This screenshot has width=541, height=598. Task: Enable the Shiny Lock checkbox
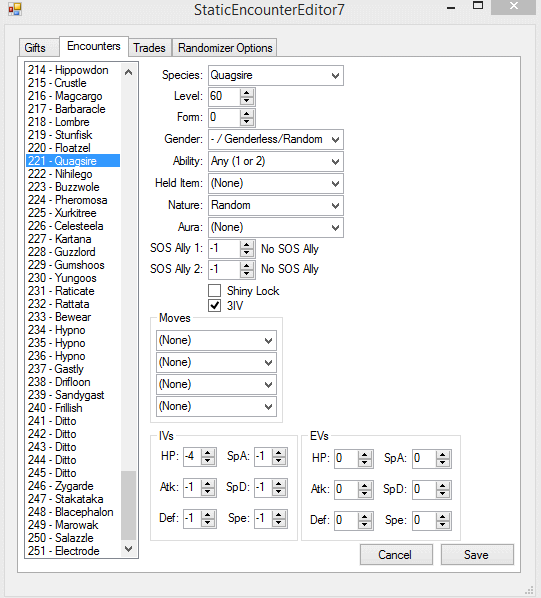coord(215,291)
